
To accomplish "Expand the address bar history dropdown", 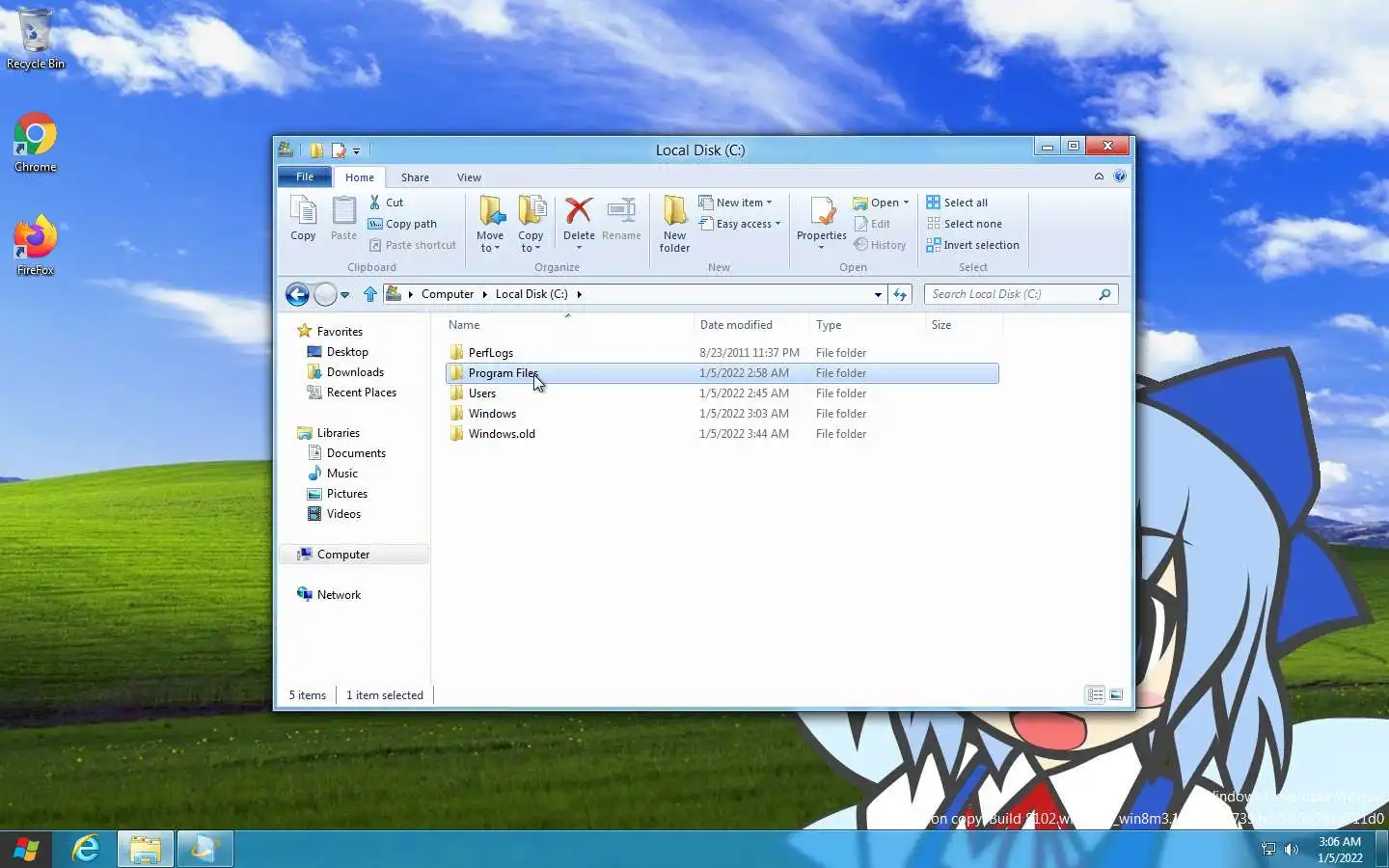I will coord(878,294).
